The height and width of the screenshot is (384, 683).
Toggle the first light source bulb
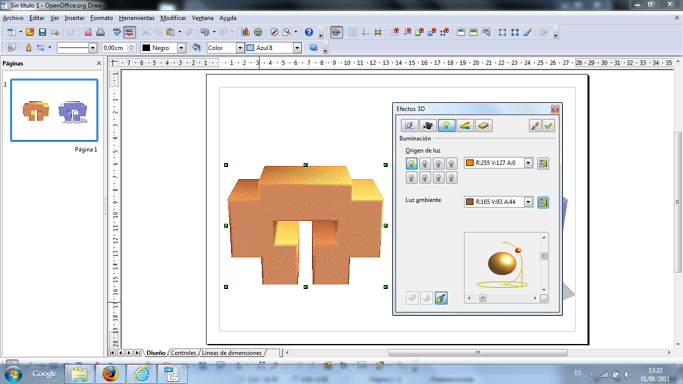tap(411, 164)
